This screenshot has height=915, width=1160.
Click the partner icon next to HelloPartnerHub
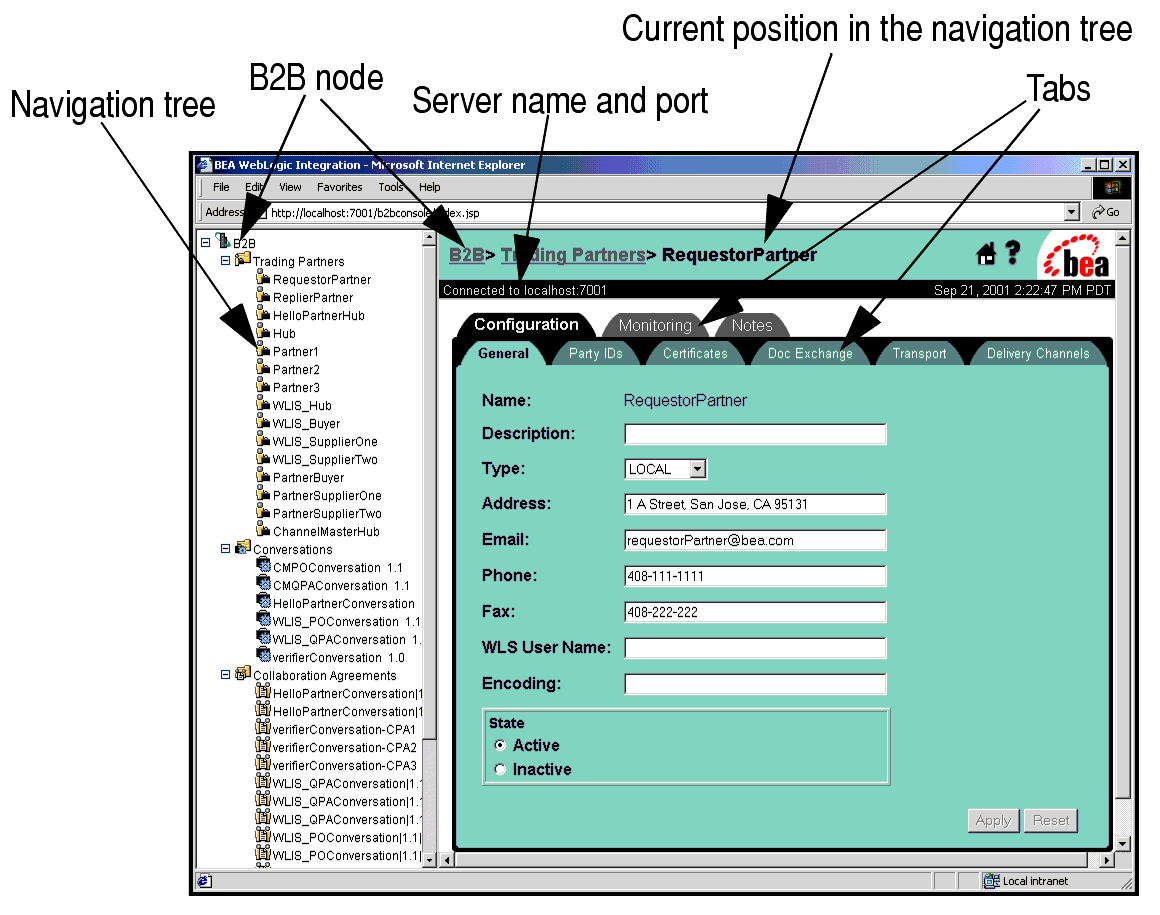(263, 314)
